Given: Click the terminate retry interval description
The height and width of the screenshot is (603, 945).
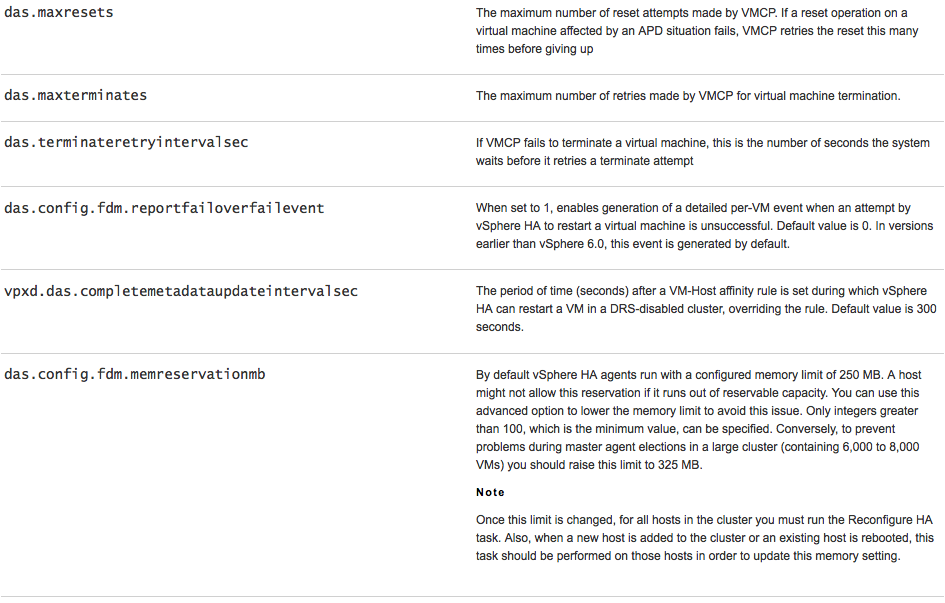Looking at the screenshot, I should 702,152.
